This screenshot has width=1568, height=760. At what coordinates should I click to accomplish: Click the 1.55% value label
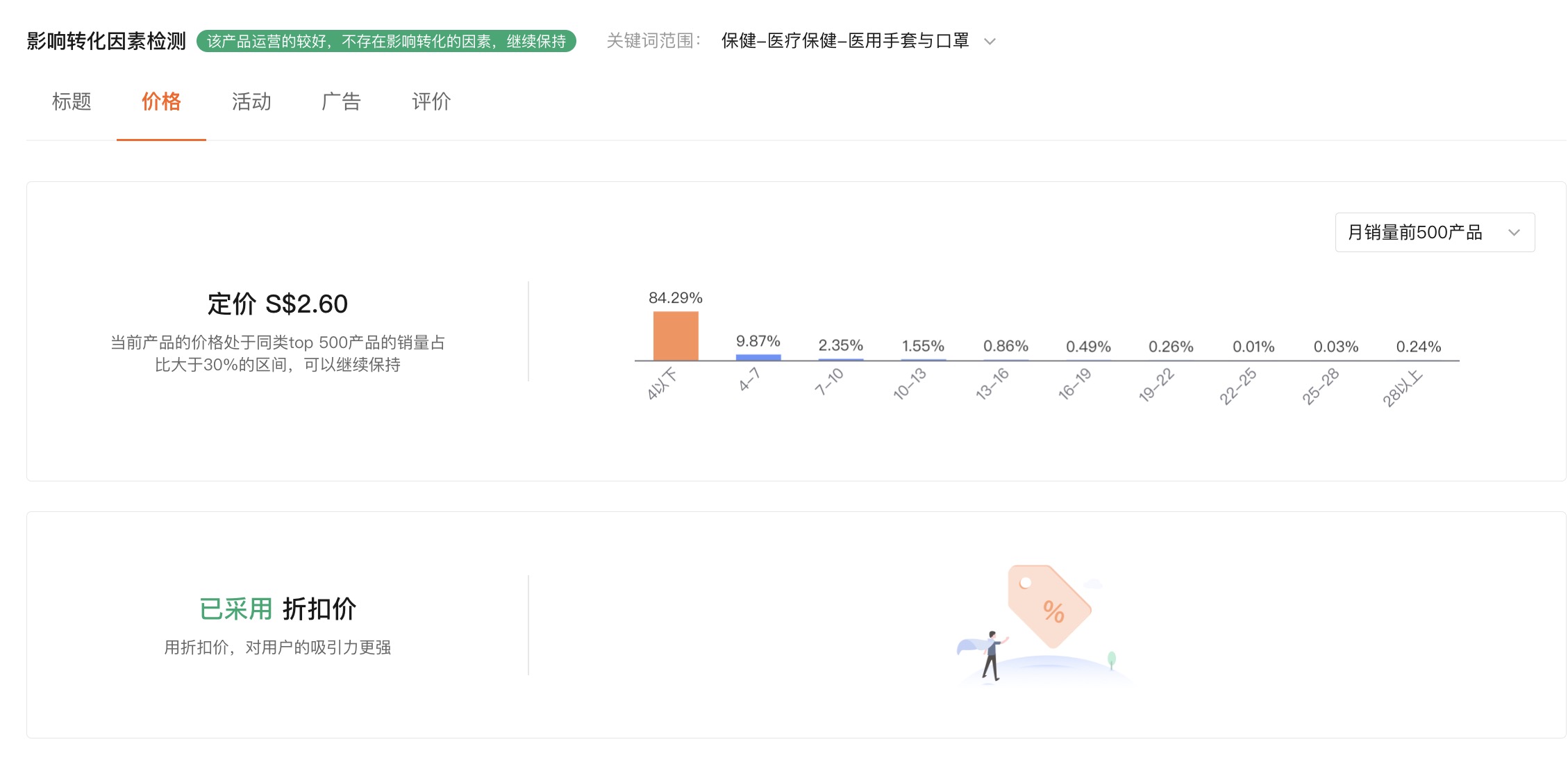[x=923, y=346]
